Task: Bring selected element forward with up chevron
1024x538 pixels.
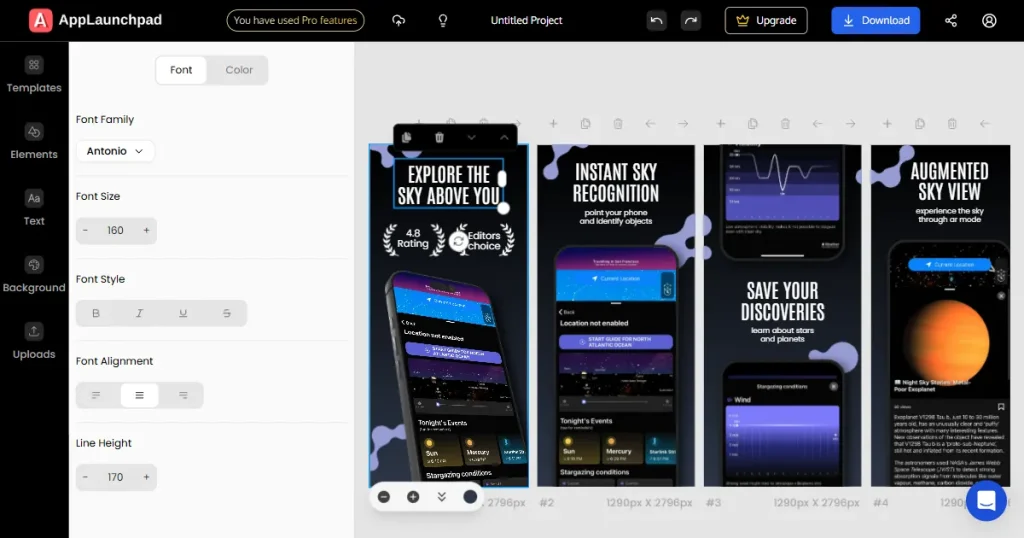Action: point(504,137)
